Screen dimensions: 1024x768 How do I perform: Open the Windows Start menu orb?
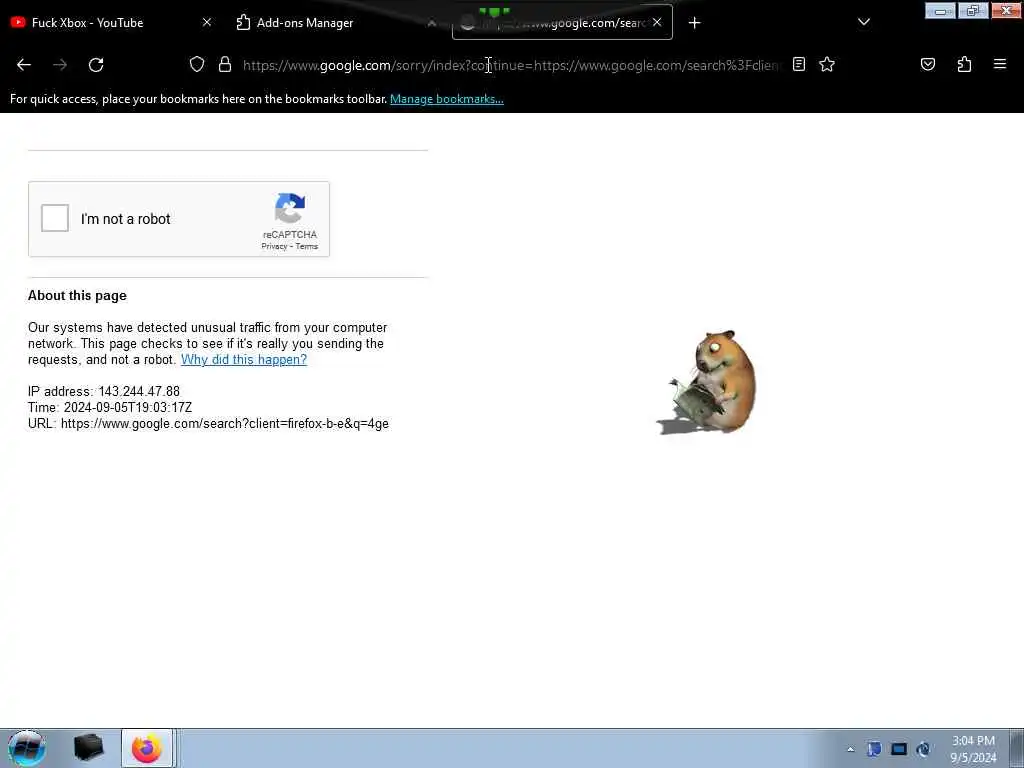pyautogui.click(x=26, y=748)
